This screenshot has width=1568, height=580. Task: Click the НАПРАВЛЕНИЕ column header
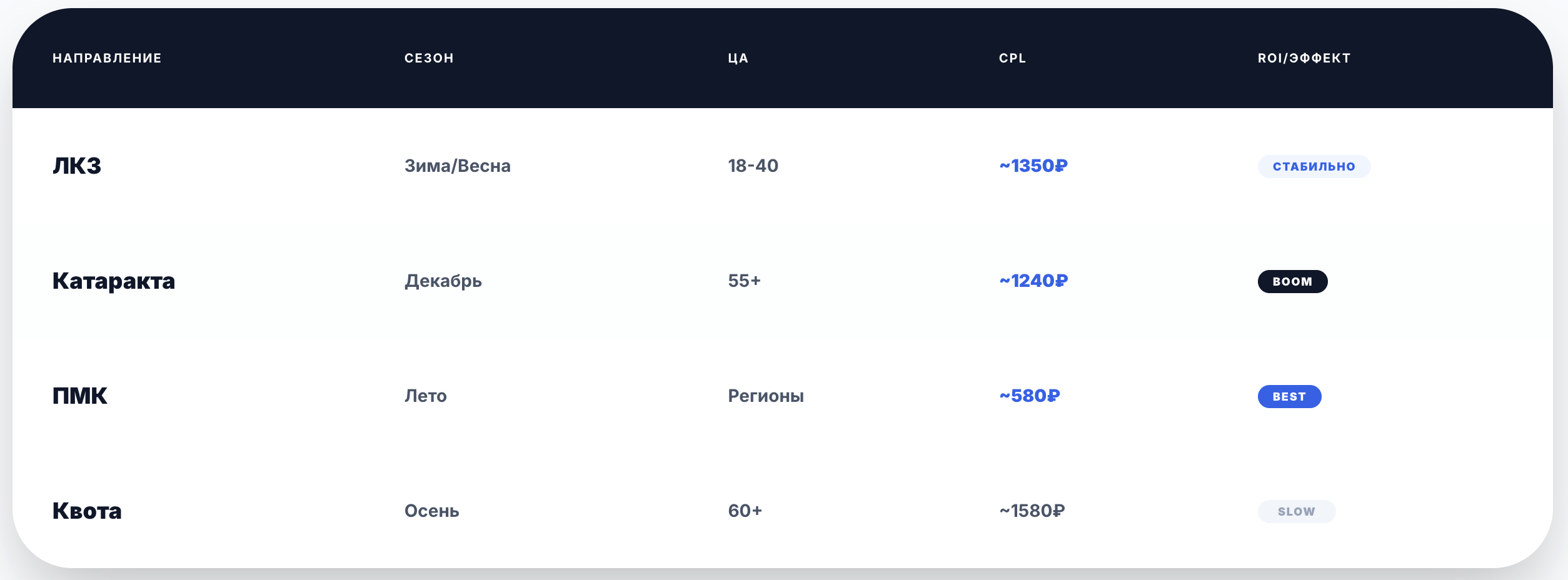[x=107, y=58]
